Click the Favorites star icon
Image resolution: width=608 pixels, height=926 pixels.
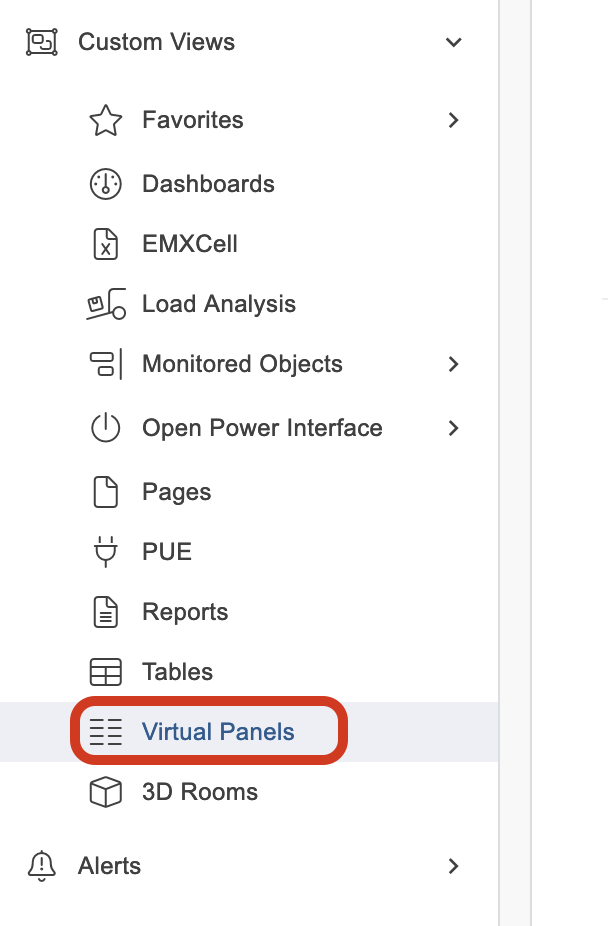point(105,120)
